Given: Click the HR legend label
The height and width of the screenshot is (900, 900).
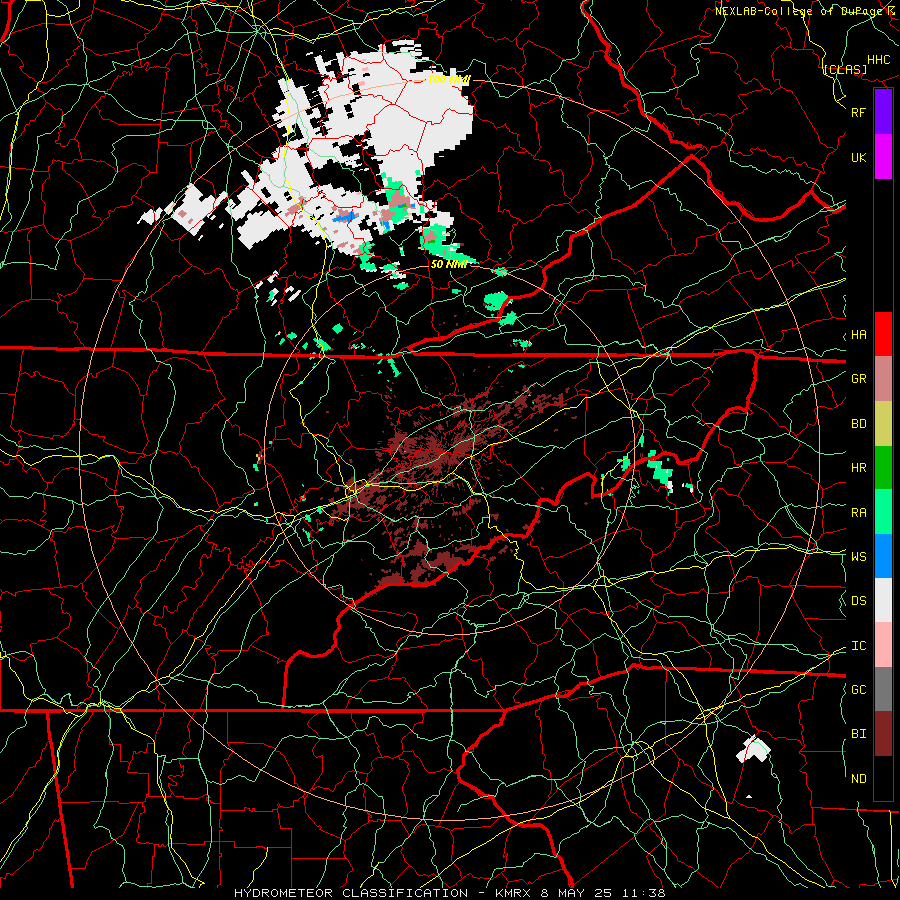Looking at the screenshot, I should (x=859, y=468).
